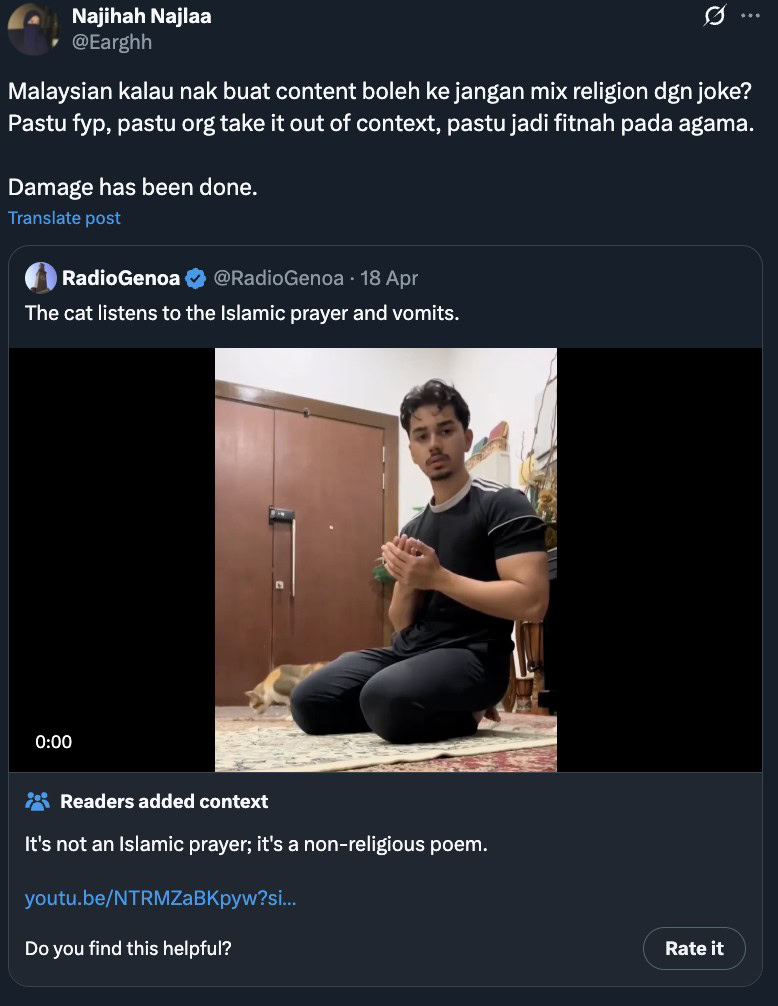778x1006 pixels.
Task: Click the Readers added context people icon
Action: [x=38, y=801]
